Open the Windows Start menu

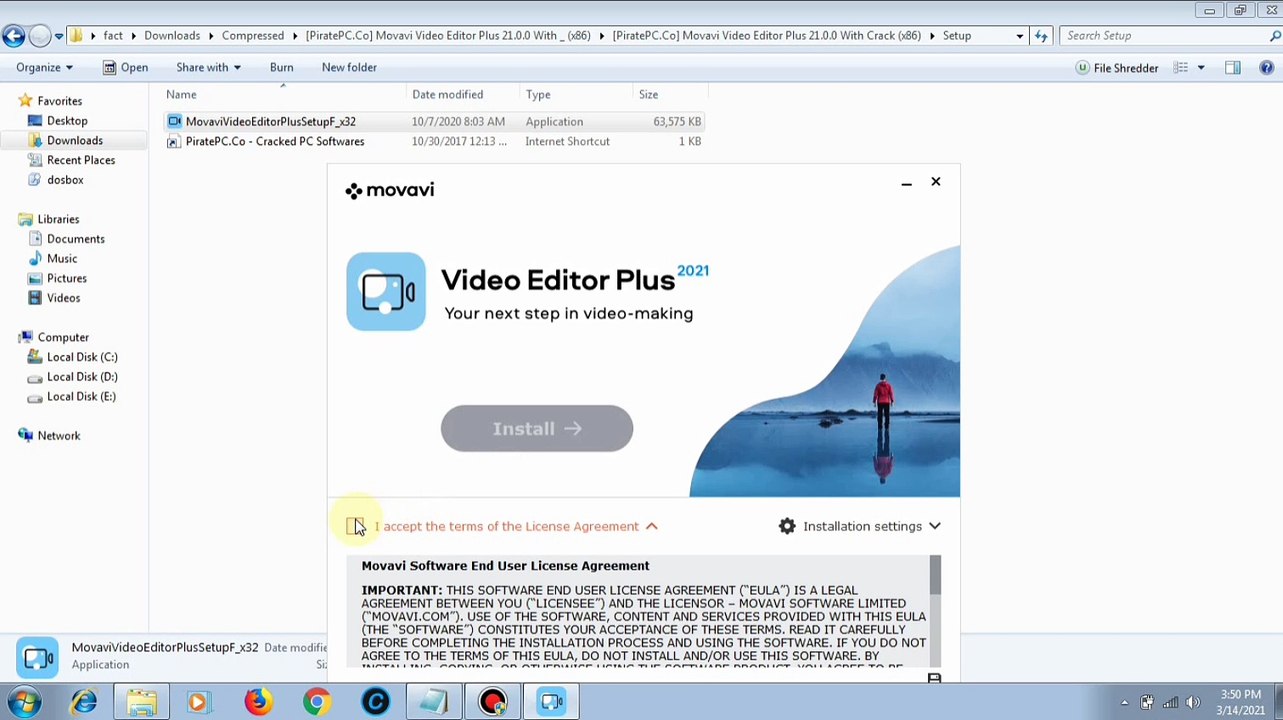[x=24, y=702]
